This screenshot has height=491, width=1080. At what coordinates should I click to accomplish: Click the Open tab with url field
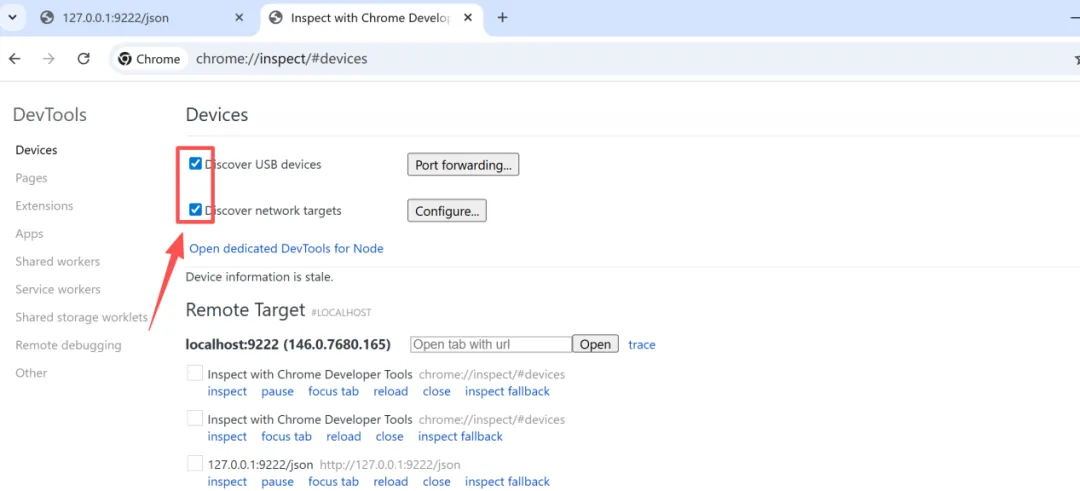(x=491, y=344)
